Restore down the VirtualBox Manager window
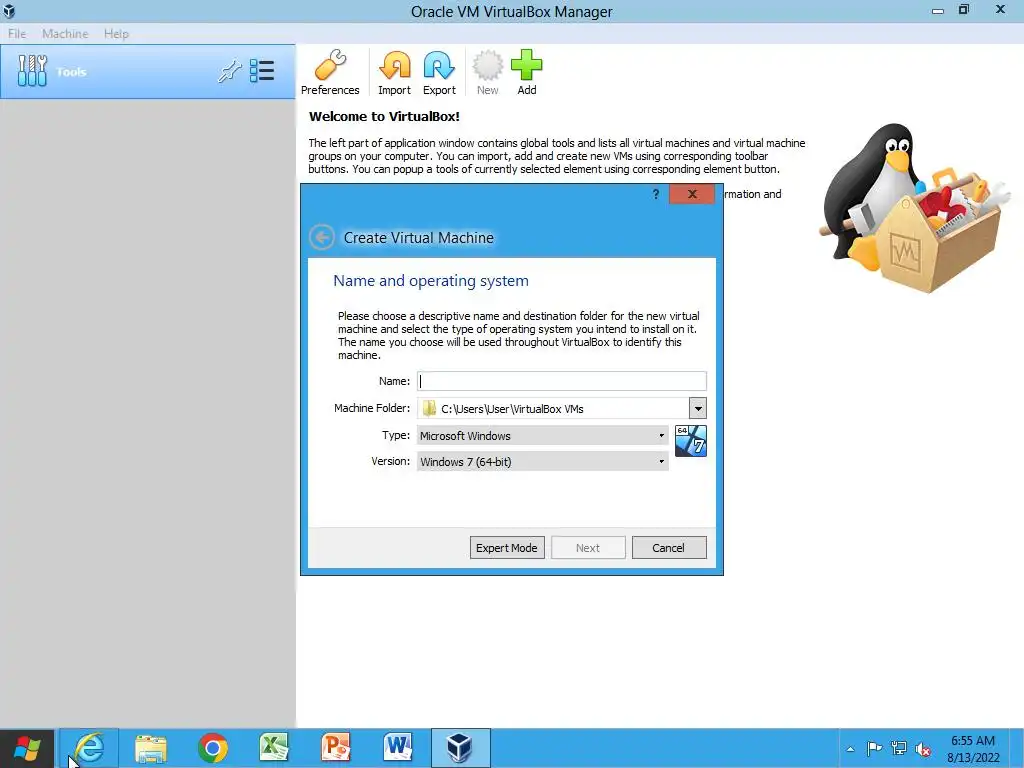 pyautogui.click(x=964, y=10)
